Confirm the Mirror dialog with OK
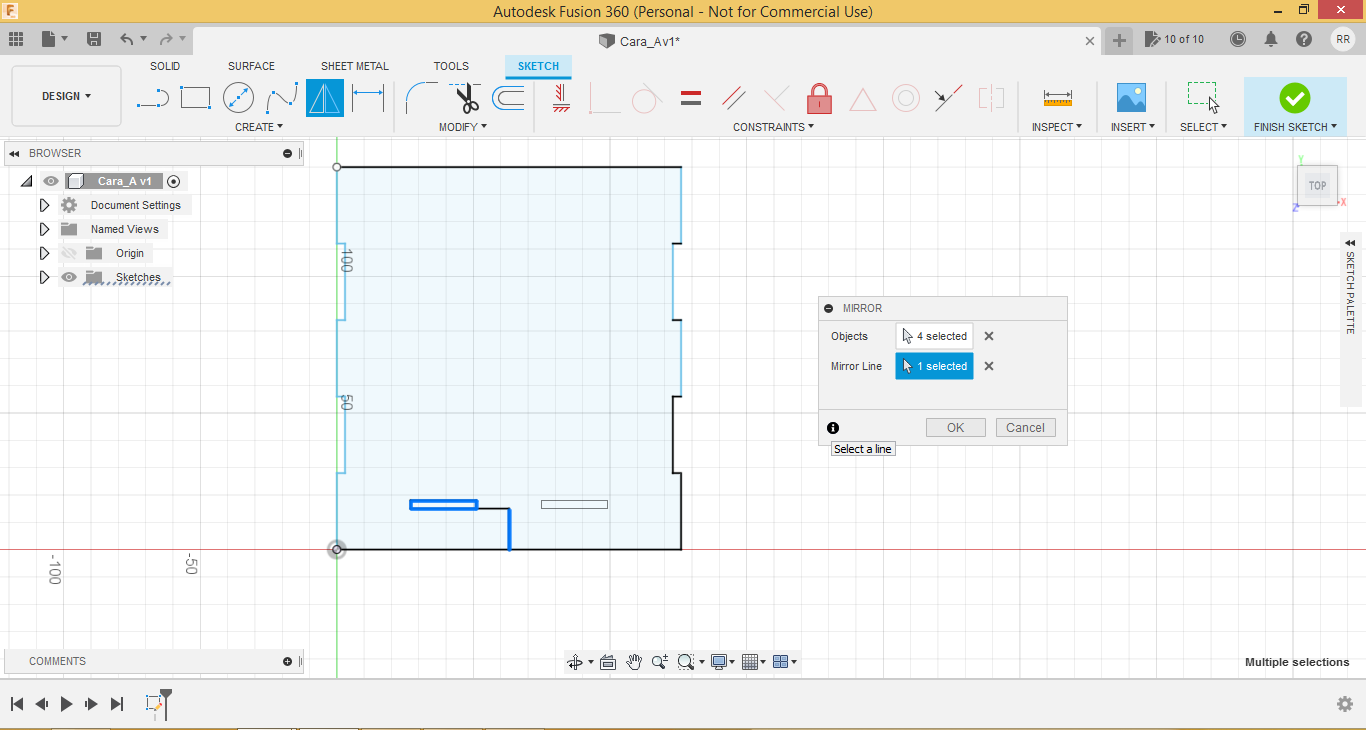Image resolution: width=1366 pixels, height=730 pixels. click(955, 427)
